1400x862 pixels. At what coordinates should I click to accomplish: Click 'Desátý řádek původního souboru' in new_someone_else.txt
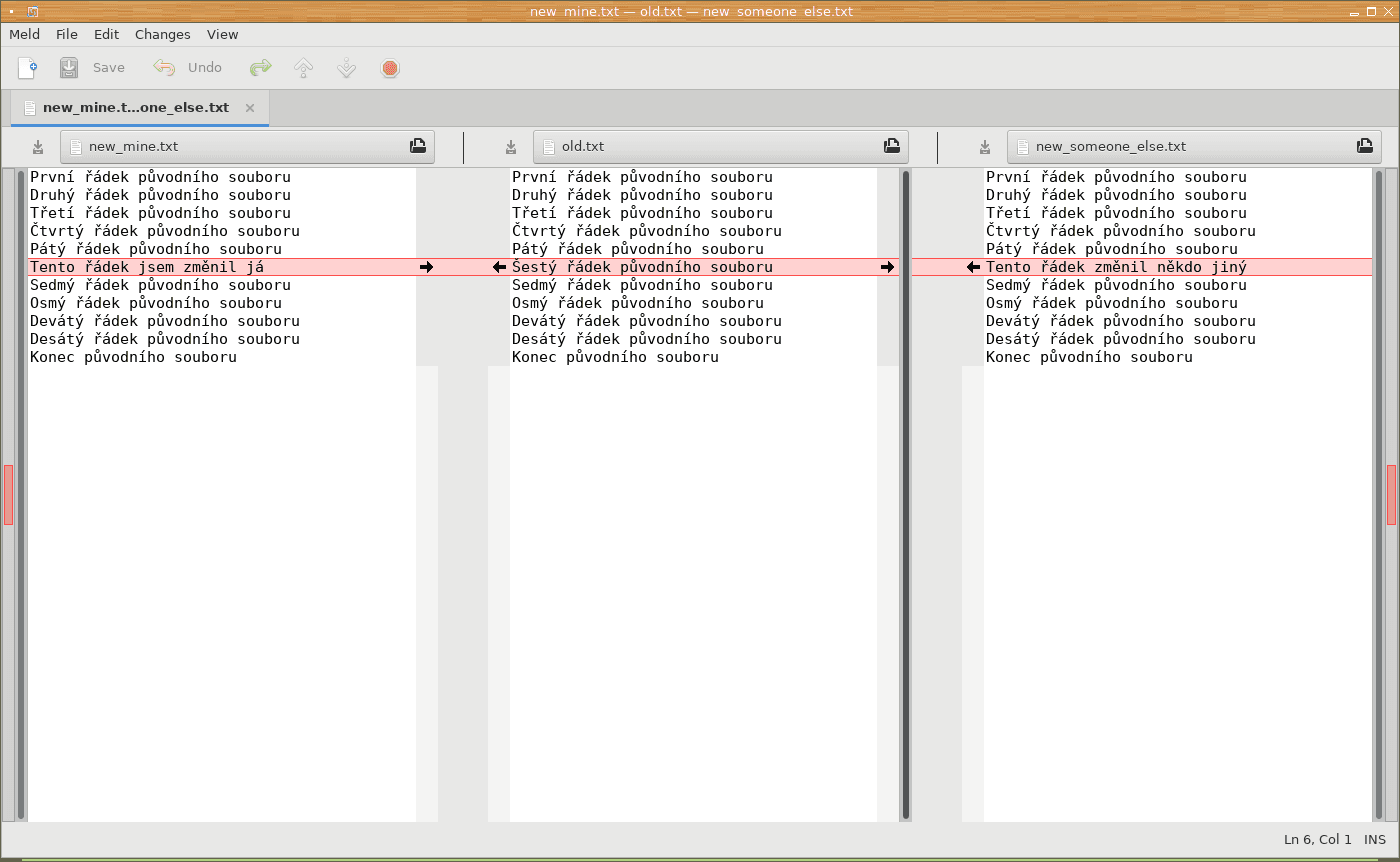(1121, 339)
